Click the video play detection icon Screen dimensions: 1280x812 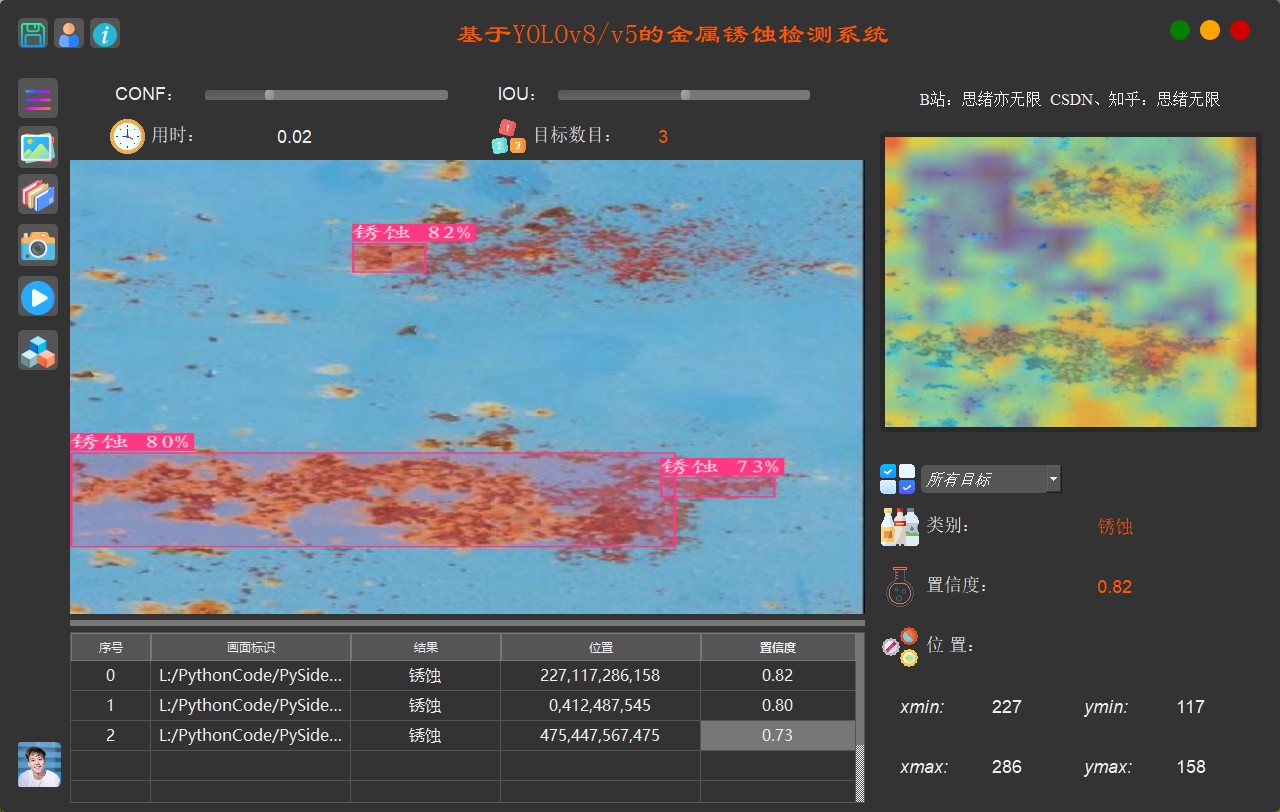(38, 297)
